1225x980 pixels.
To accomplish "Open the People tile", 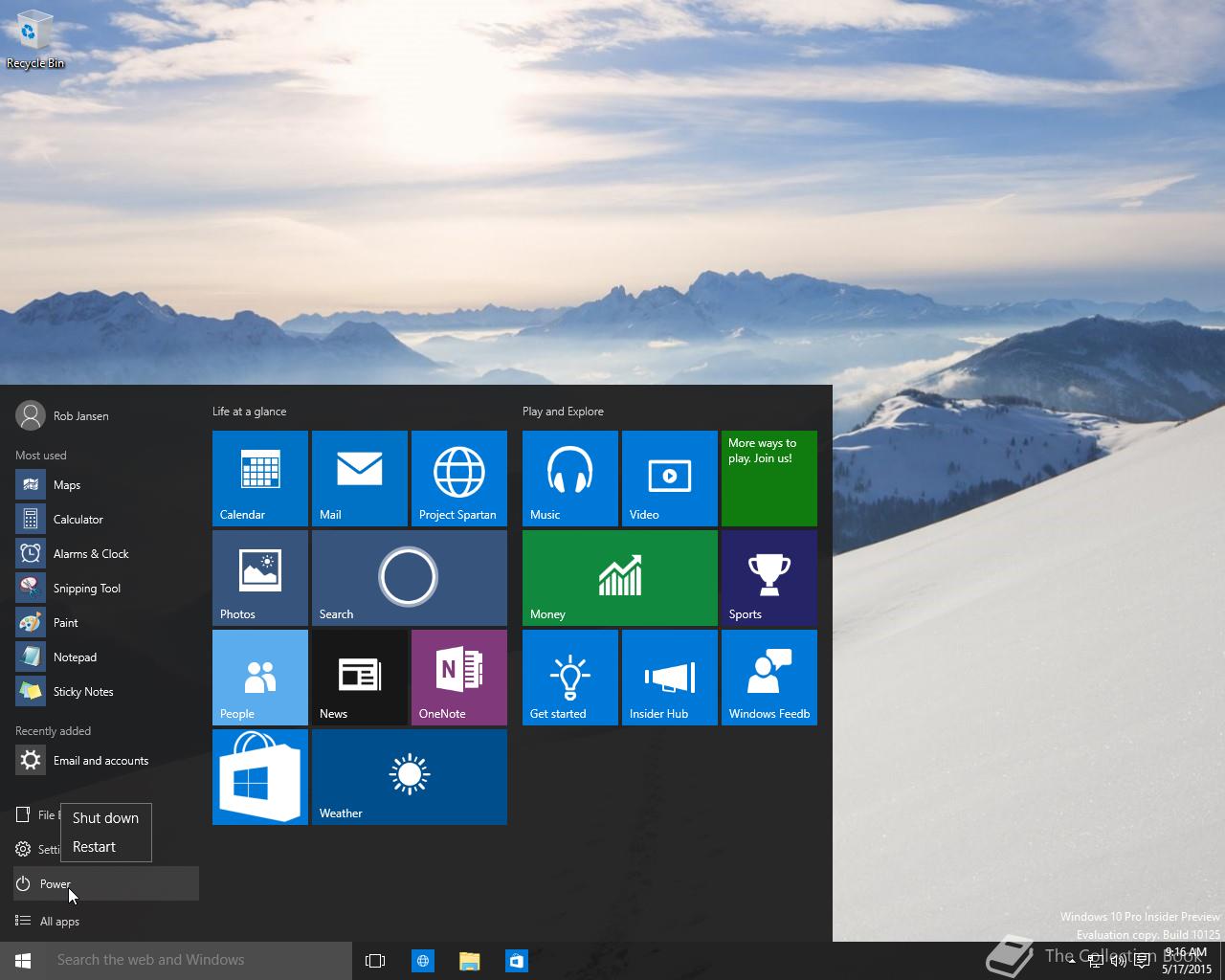I will point(260,678).
